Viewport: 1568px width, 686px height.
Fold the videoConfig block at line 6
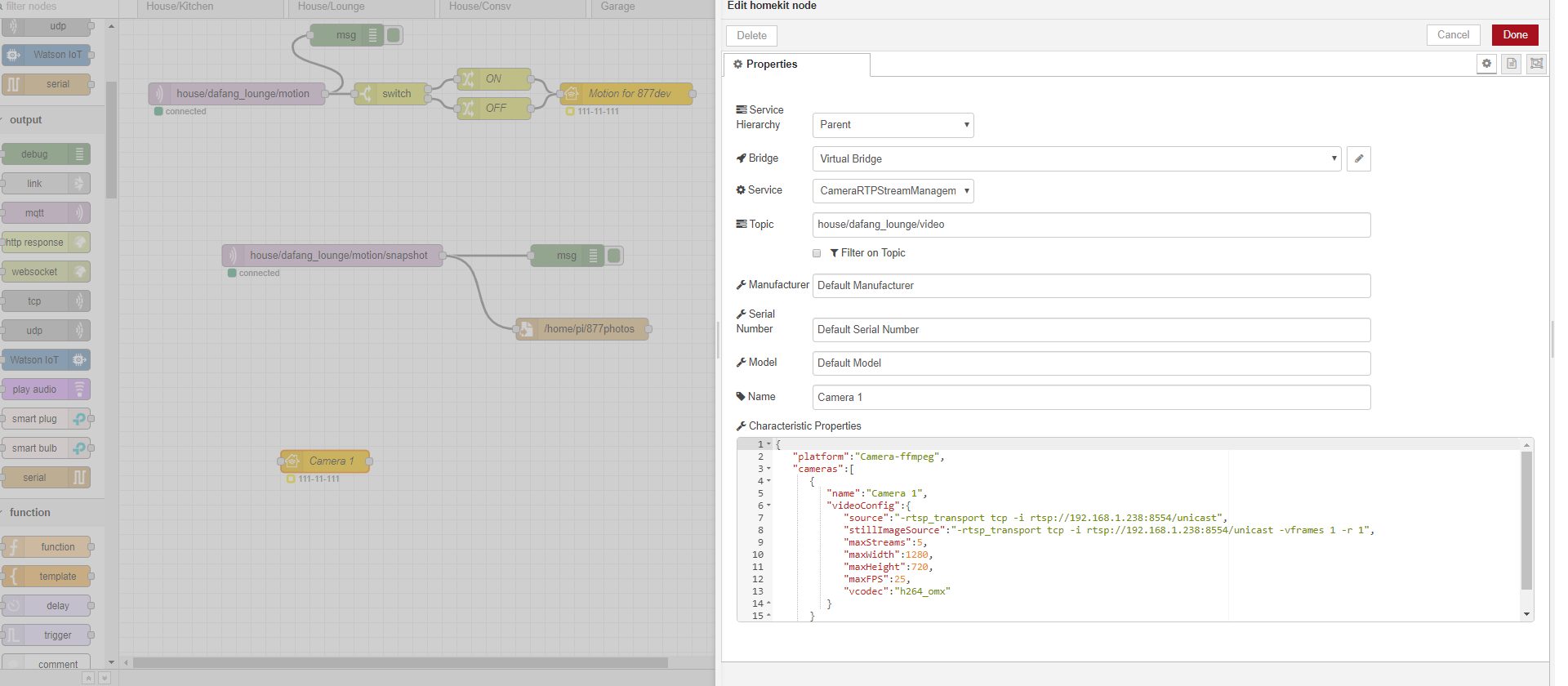[768, 506]
